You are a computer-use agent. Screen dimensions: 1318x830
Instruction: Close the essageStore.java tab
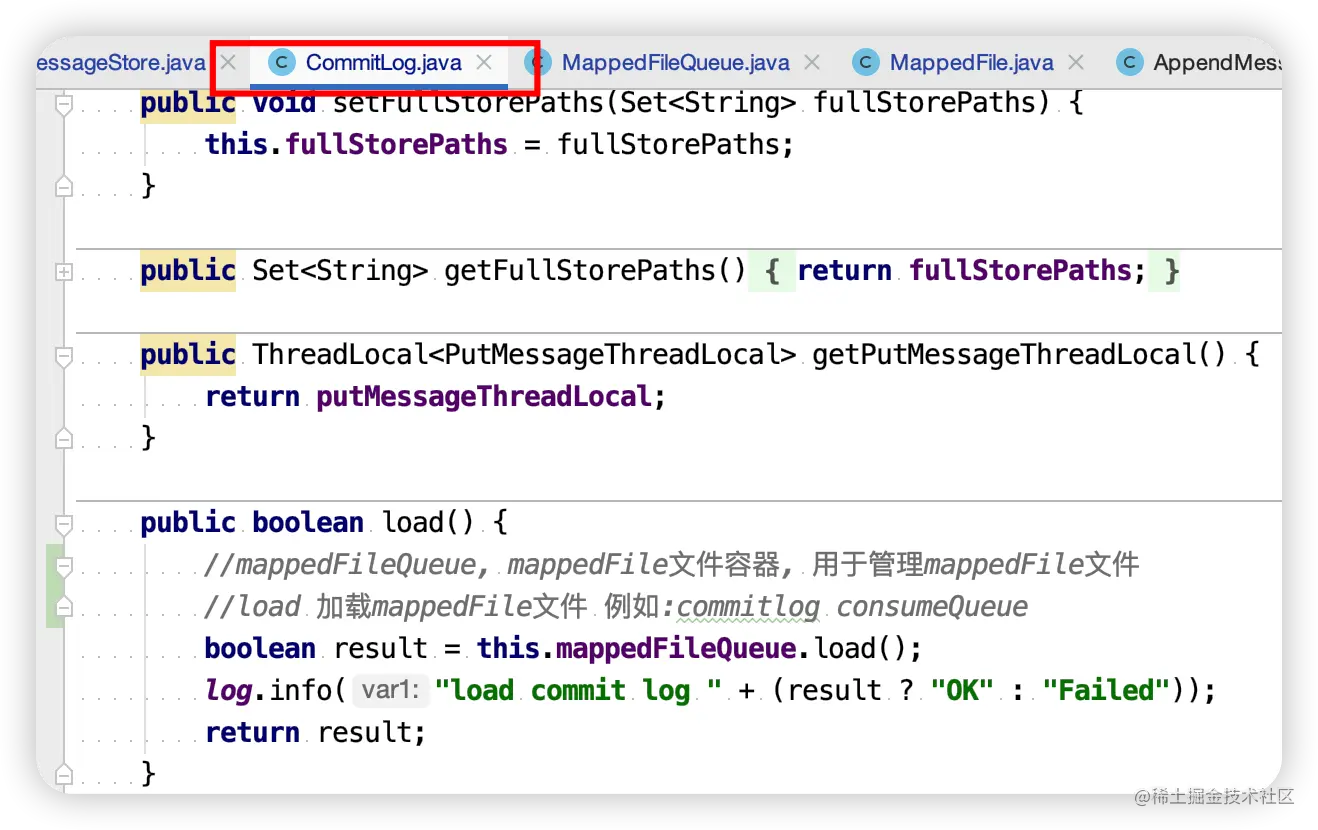click(x=228, y=63)
